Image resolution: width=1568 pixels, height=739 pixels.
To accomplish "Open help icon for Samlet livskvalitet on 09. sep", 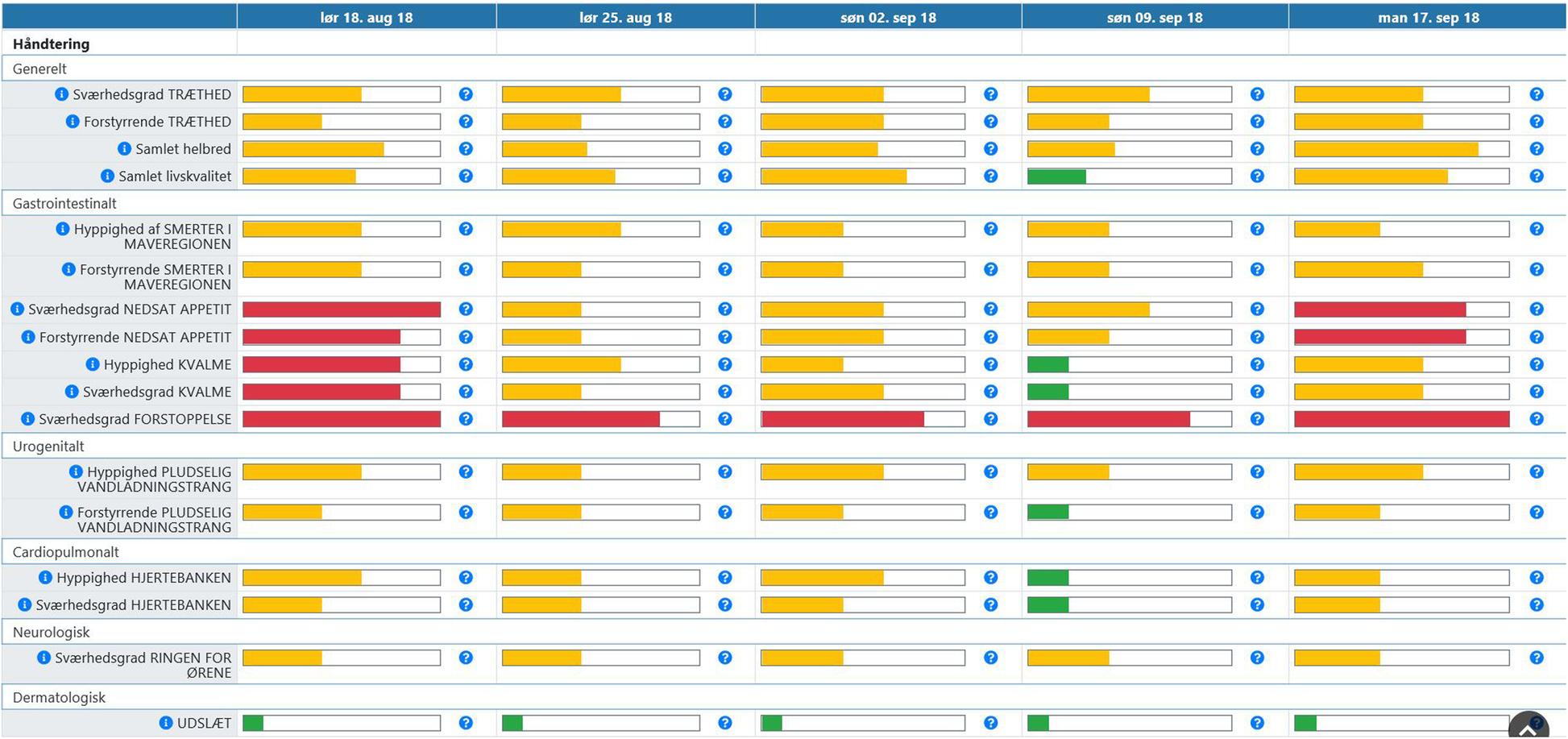I will coord(1257,176).
